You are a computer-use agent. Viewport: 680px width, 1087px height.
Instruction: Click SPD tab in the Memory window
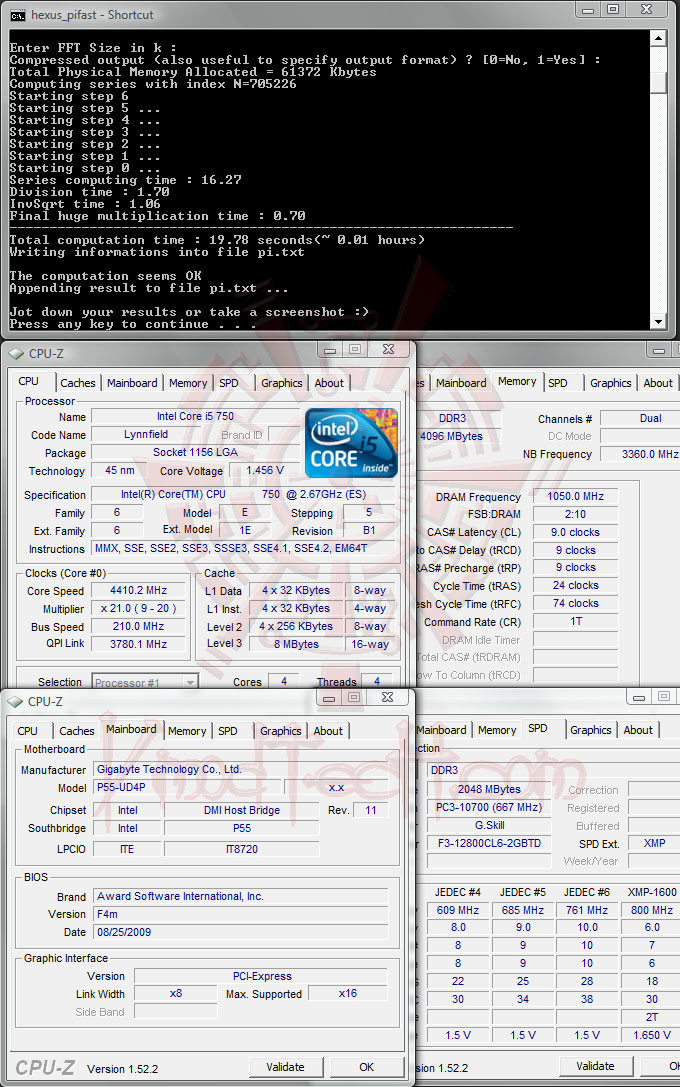tap(558, 383)
